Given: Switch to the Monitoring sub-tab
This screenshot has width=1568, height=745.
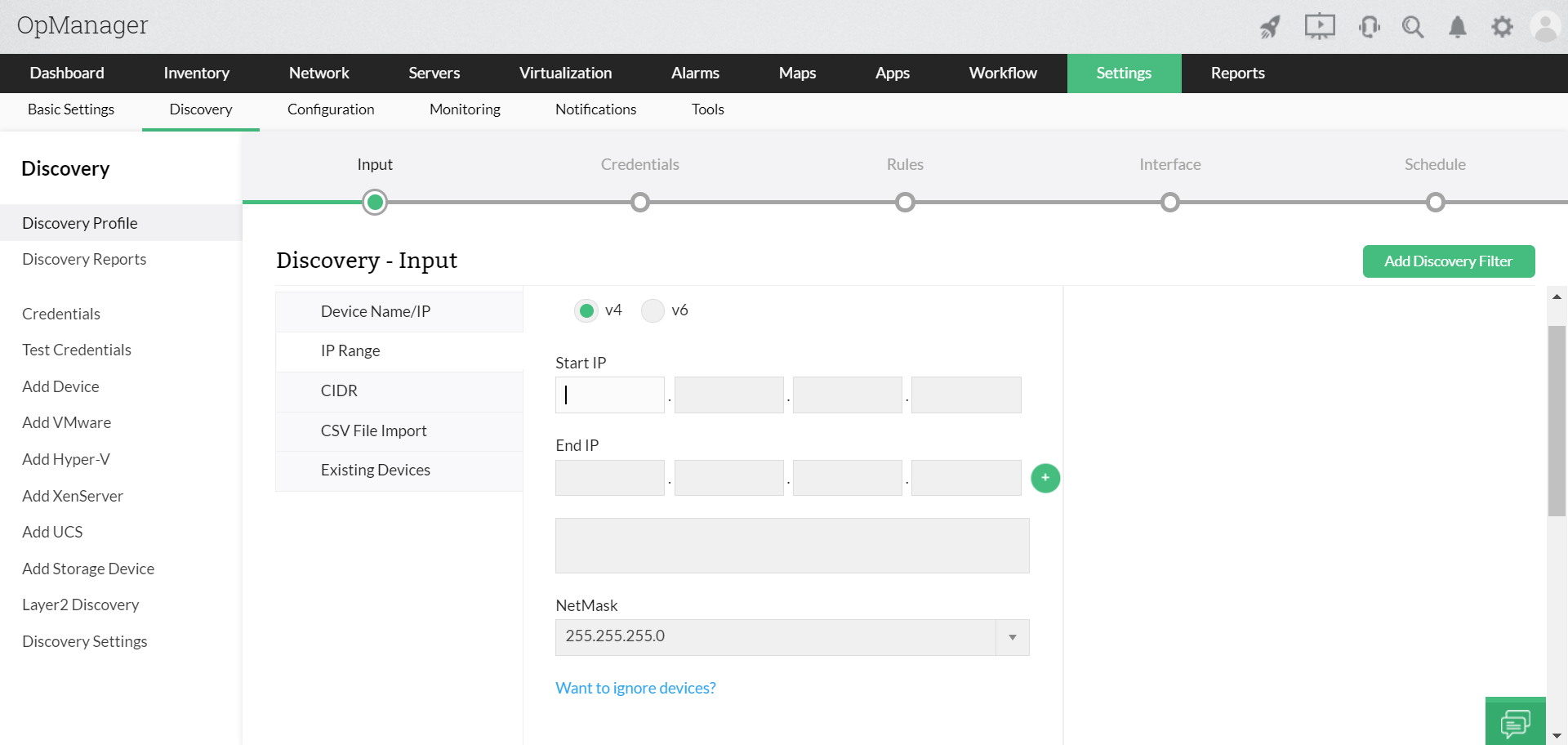Looking at the screenshot, I should pos(465,109).
